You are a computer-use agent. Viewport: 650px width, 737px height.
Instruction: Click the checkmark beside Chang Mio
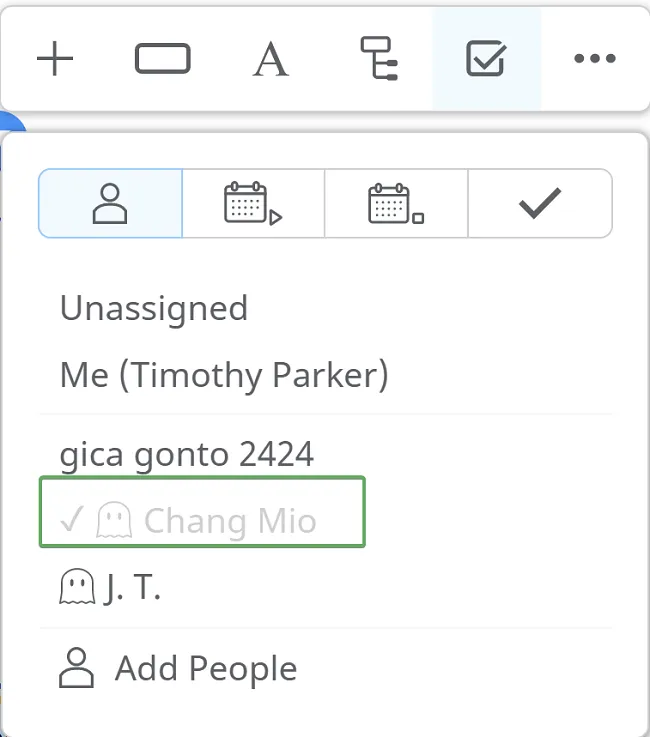tap(71, 521)
